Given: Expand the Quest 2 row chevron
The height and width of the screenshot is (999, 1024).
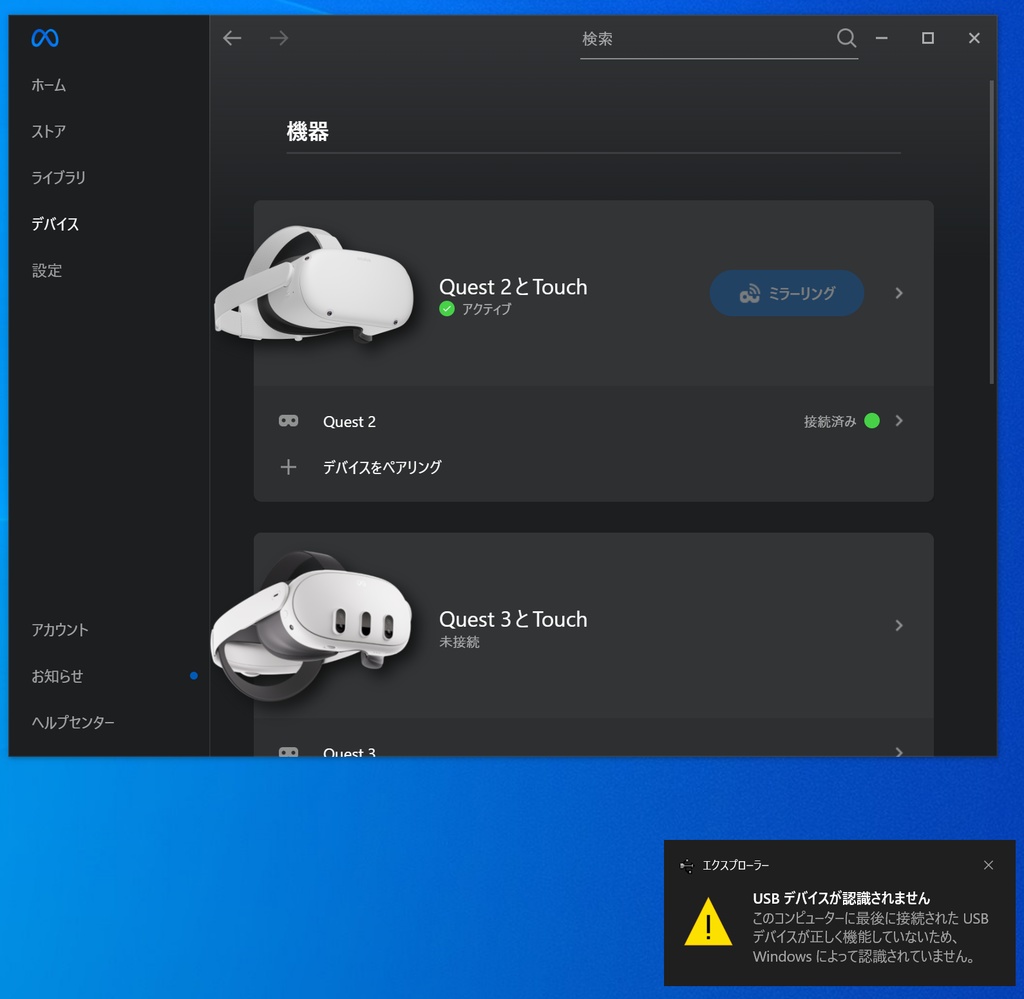Looking at the screenshot, I should point(899,420).
